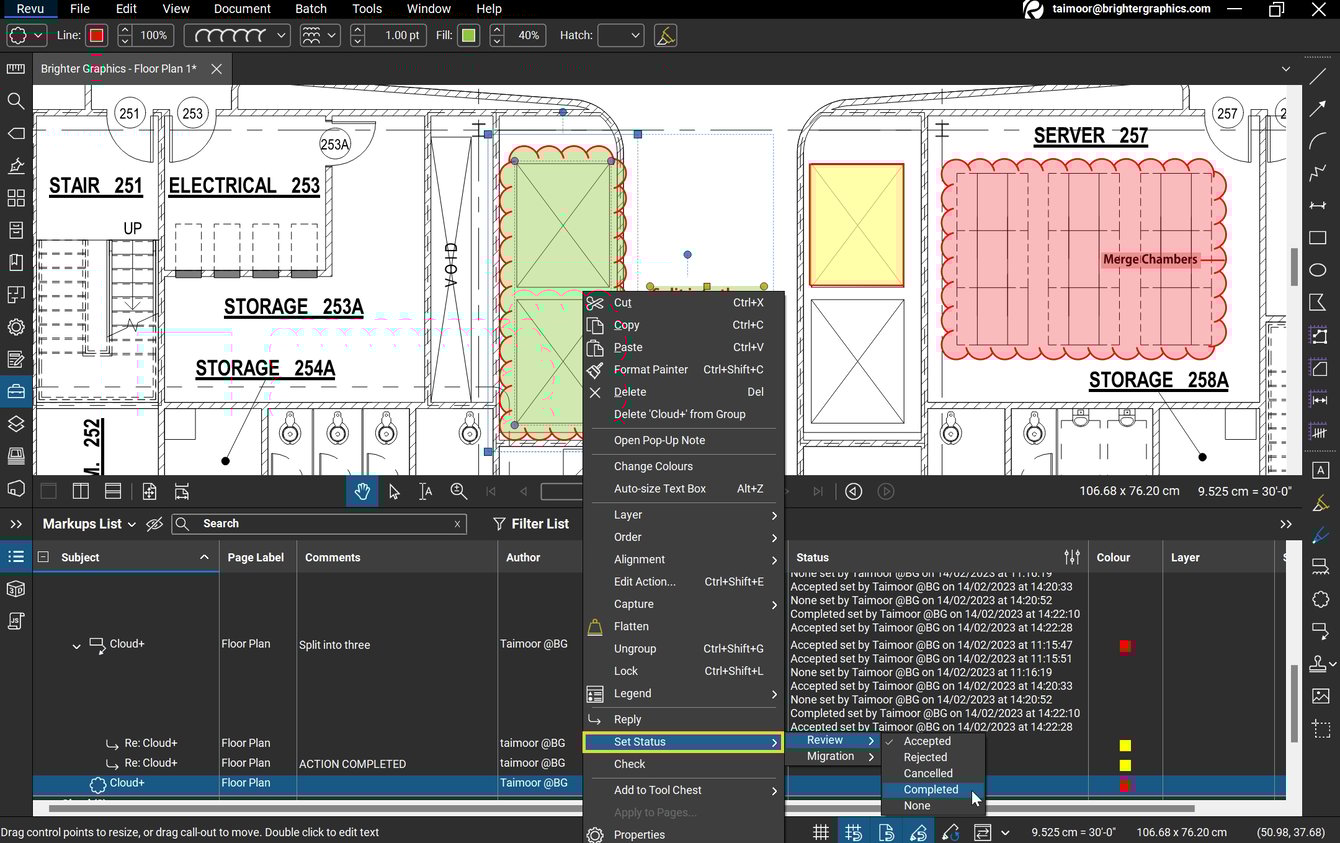1340x843 pixels.
Task: Select Copy from the context menu
Action: pyautogui.click(x=626, y=324)
